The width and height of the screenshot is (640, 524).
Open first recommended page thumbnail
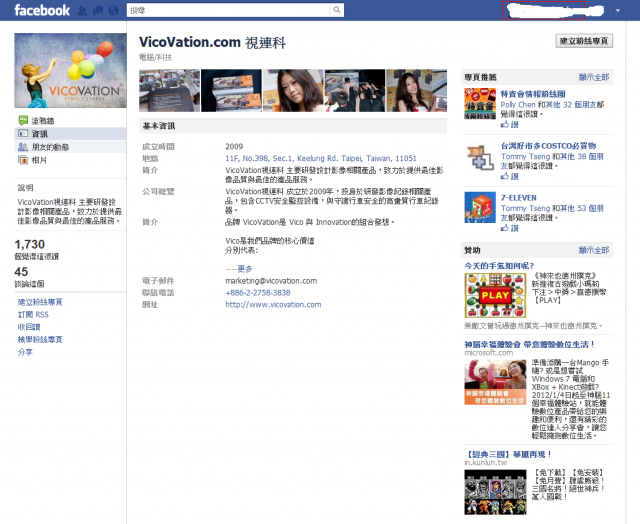pos(480,104)
